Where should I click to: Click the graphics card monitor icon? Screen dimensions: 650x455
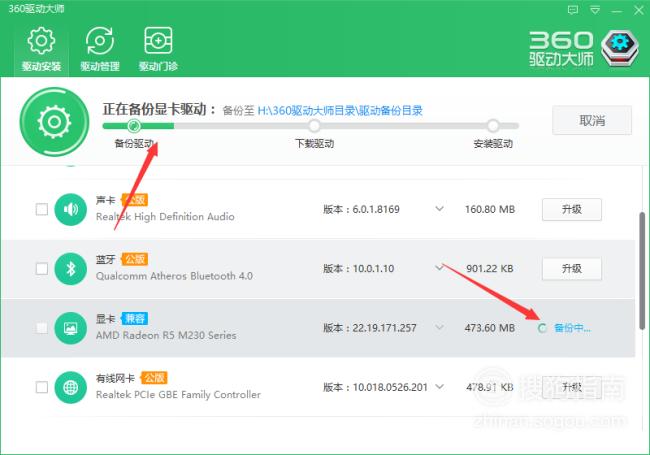click(70, 328)
